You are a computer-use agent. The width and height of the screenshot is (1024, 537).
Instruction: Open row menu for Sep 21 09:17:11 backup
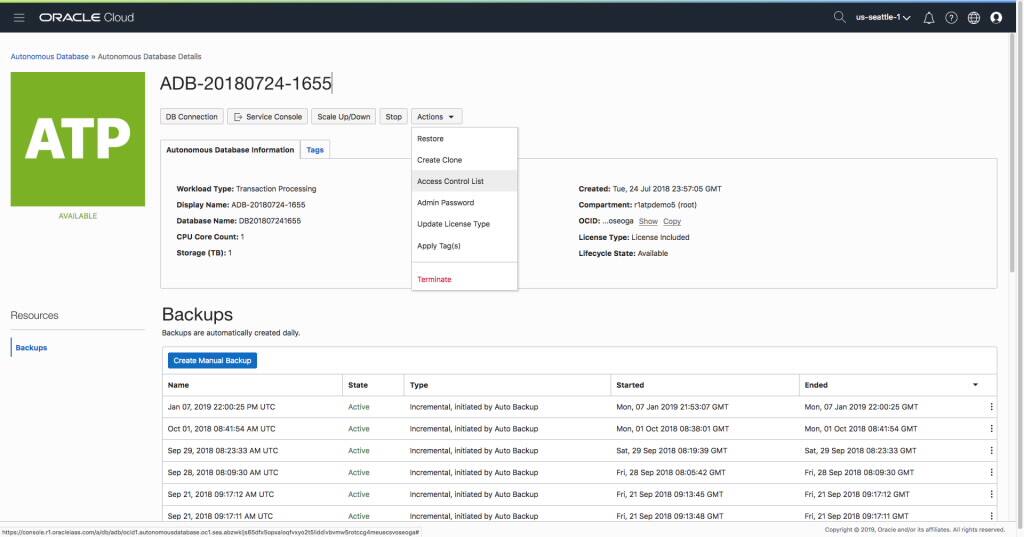point(991,516)
